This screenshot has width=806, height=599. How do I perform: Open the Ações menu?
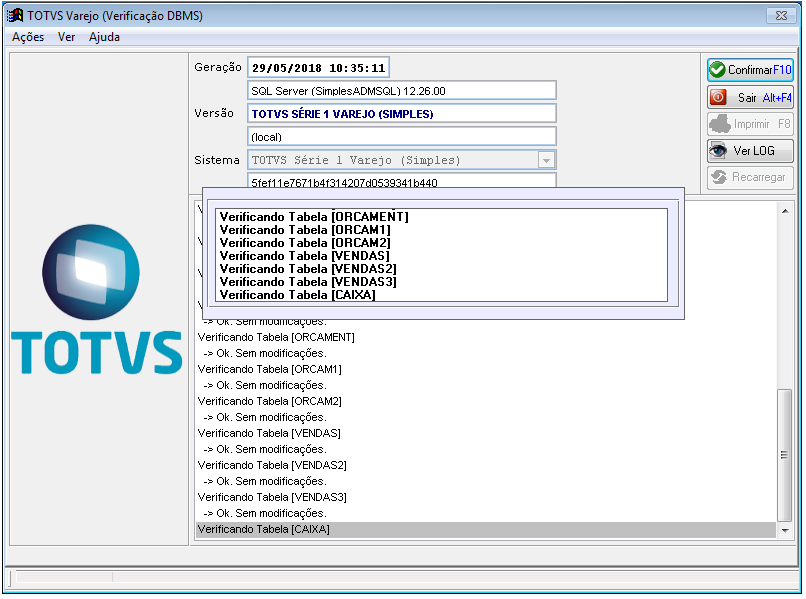tap(28, 37)
